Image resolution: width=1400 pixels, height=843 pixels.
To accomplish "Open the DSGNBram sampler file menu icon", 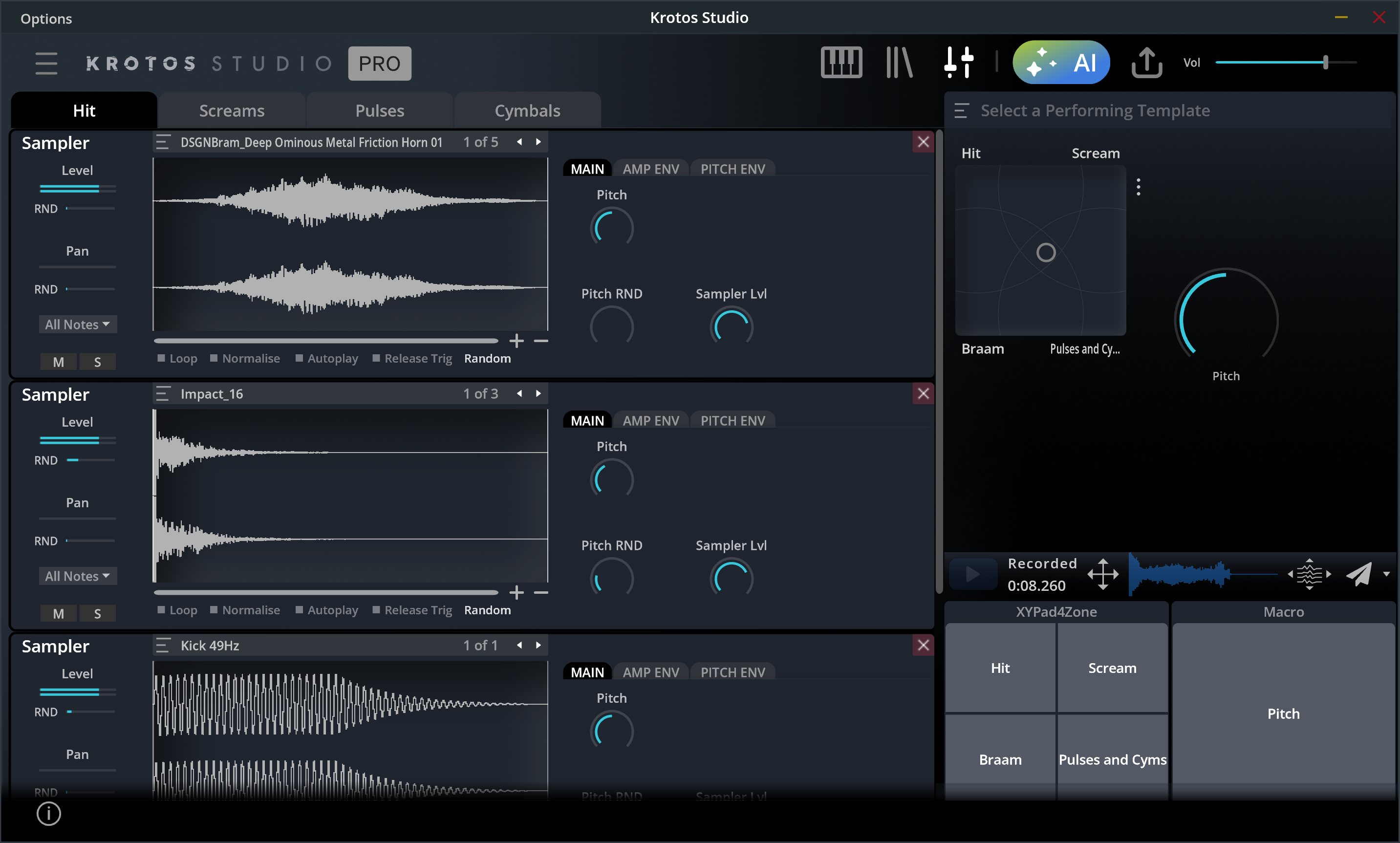I will point(163,142).
